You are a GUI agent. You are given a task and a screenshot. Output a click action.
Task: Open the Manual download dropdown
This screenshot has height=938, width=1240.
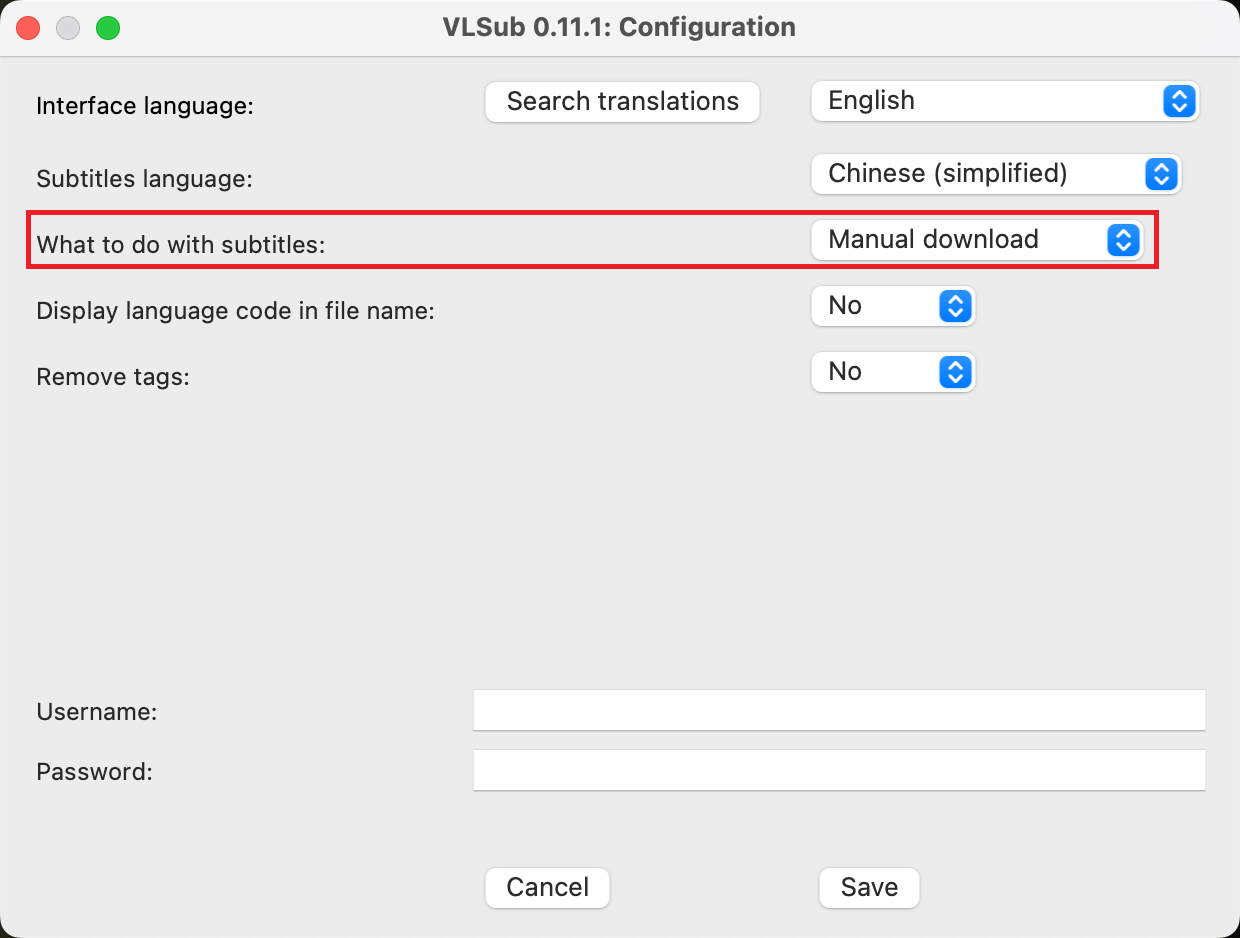pos(977,240)
